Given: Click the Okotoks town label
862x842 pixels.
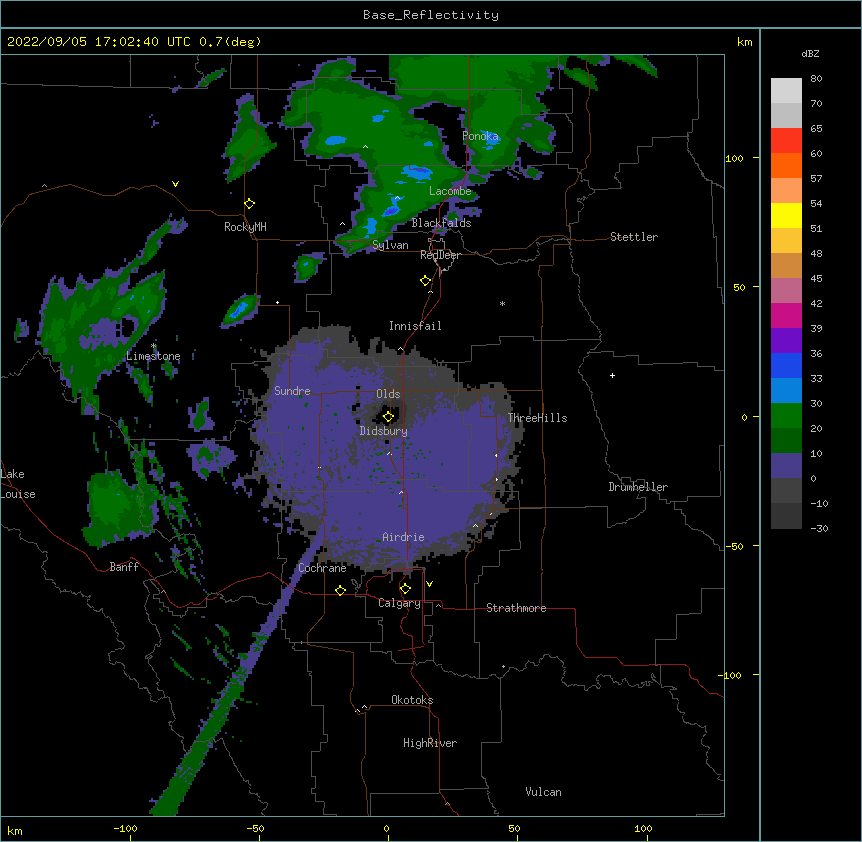Looking at the screenshot, I should [x=412, y=700].
